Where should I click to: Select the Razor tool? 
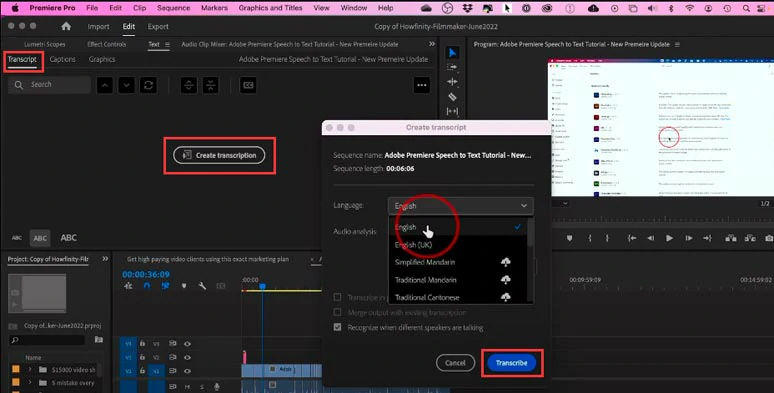click(452, 97)
